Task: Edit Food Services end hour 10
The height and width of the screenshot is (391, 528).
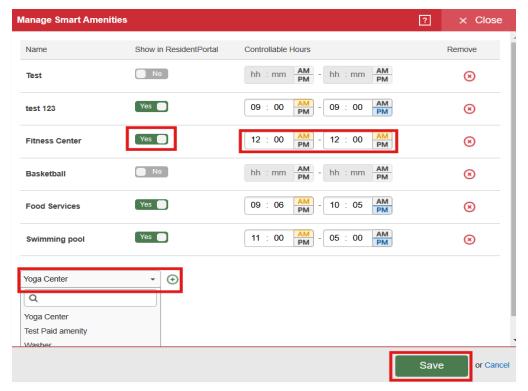Action: [x=334, y=205]
